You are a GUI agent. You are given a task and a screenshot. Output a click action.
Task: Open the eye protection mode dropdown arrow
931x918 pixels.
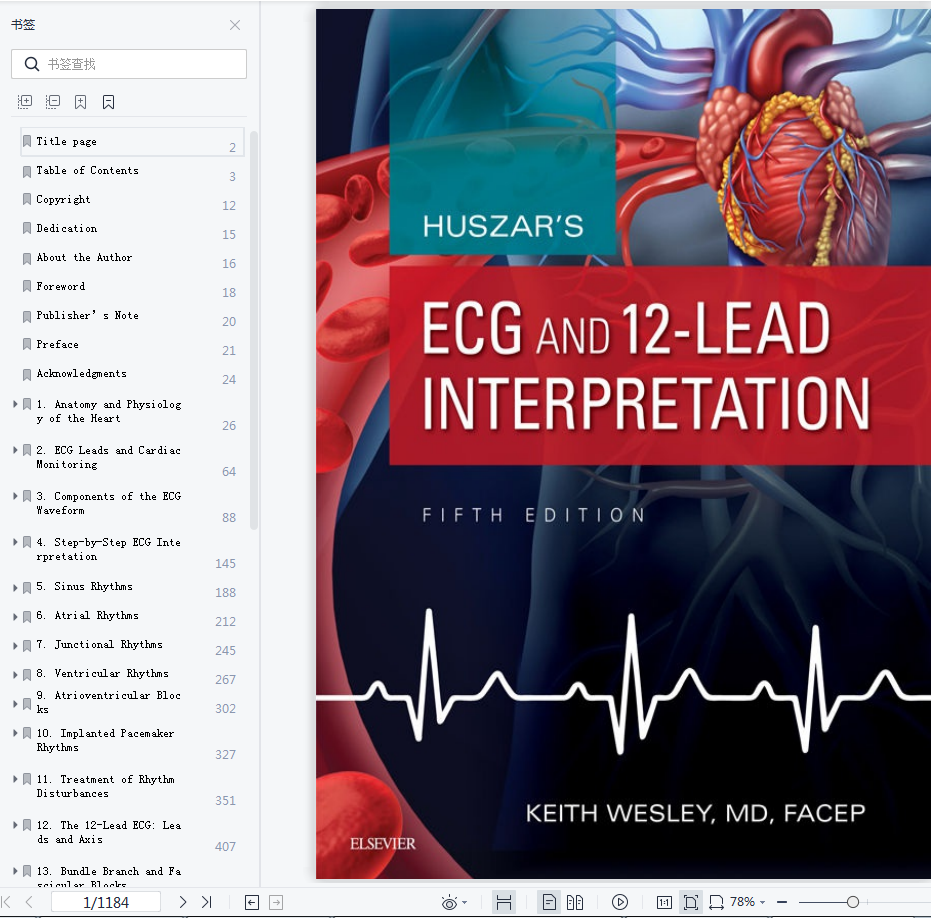coord(464,903)
